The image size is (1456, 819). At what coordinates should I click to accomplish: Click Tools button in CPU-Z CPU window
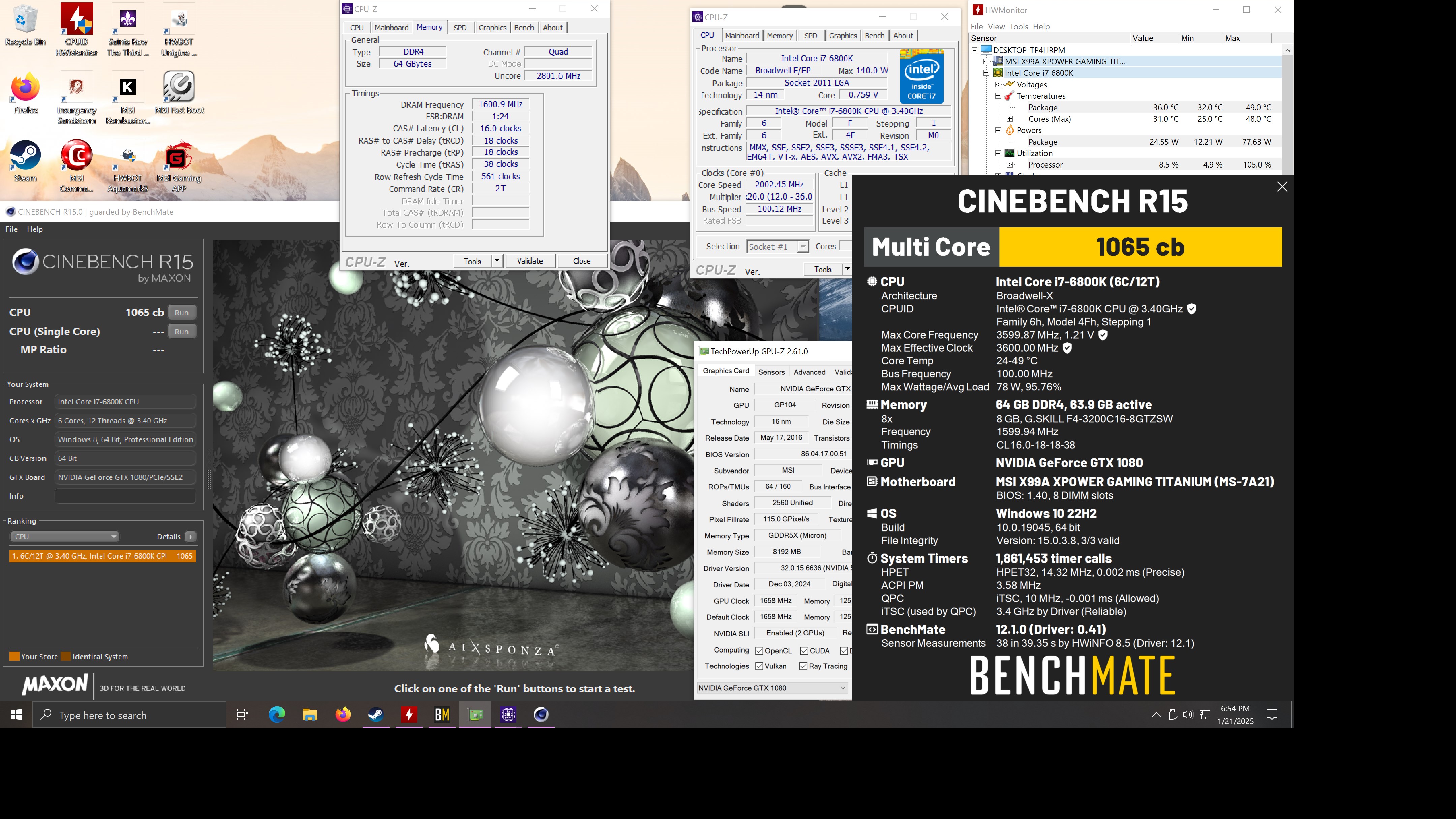tap(823, 269)
